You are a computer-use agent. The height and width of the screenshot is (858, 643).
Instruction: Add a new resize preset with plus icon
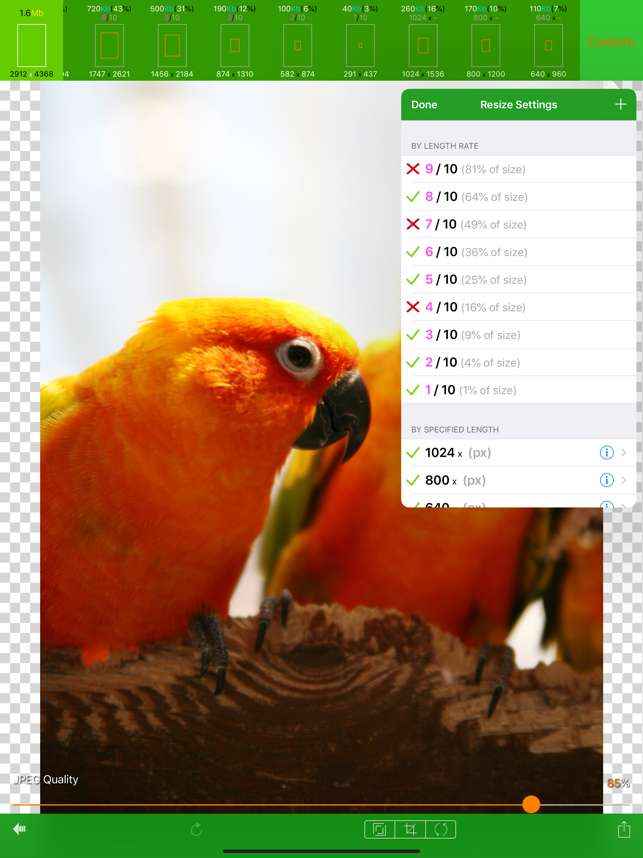(621, 104)
